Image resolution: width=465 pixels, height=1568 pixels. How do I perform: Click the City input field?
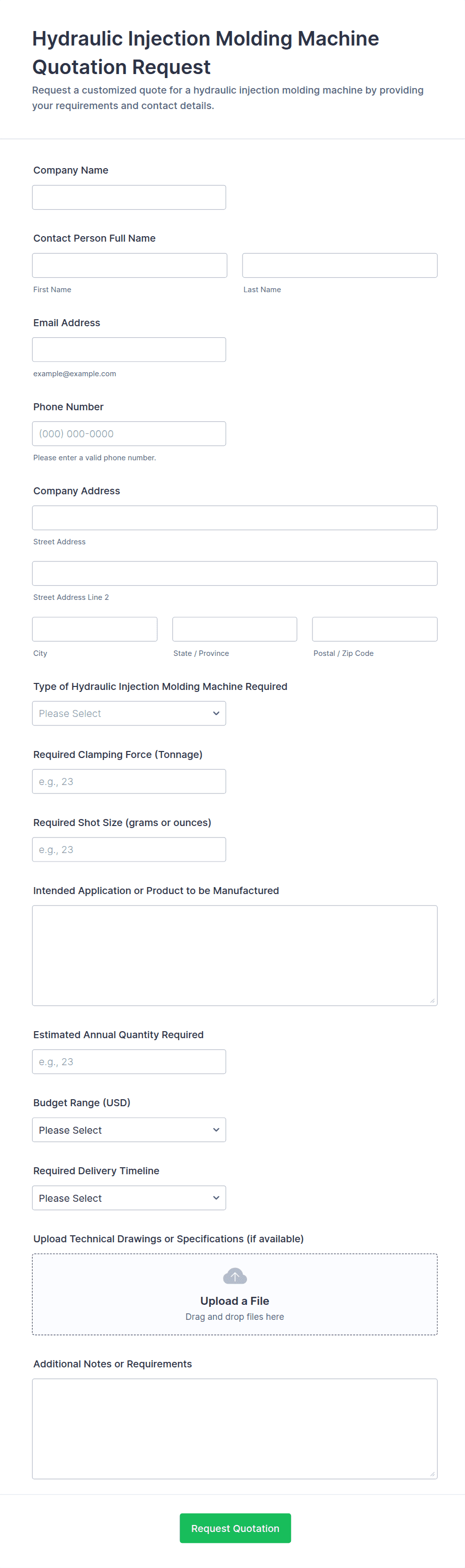[x=94, y=629]
